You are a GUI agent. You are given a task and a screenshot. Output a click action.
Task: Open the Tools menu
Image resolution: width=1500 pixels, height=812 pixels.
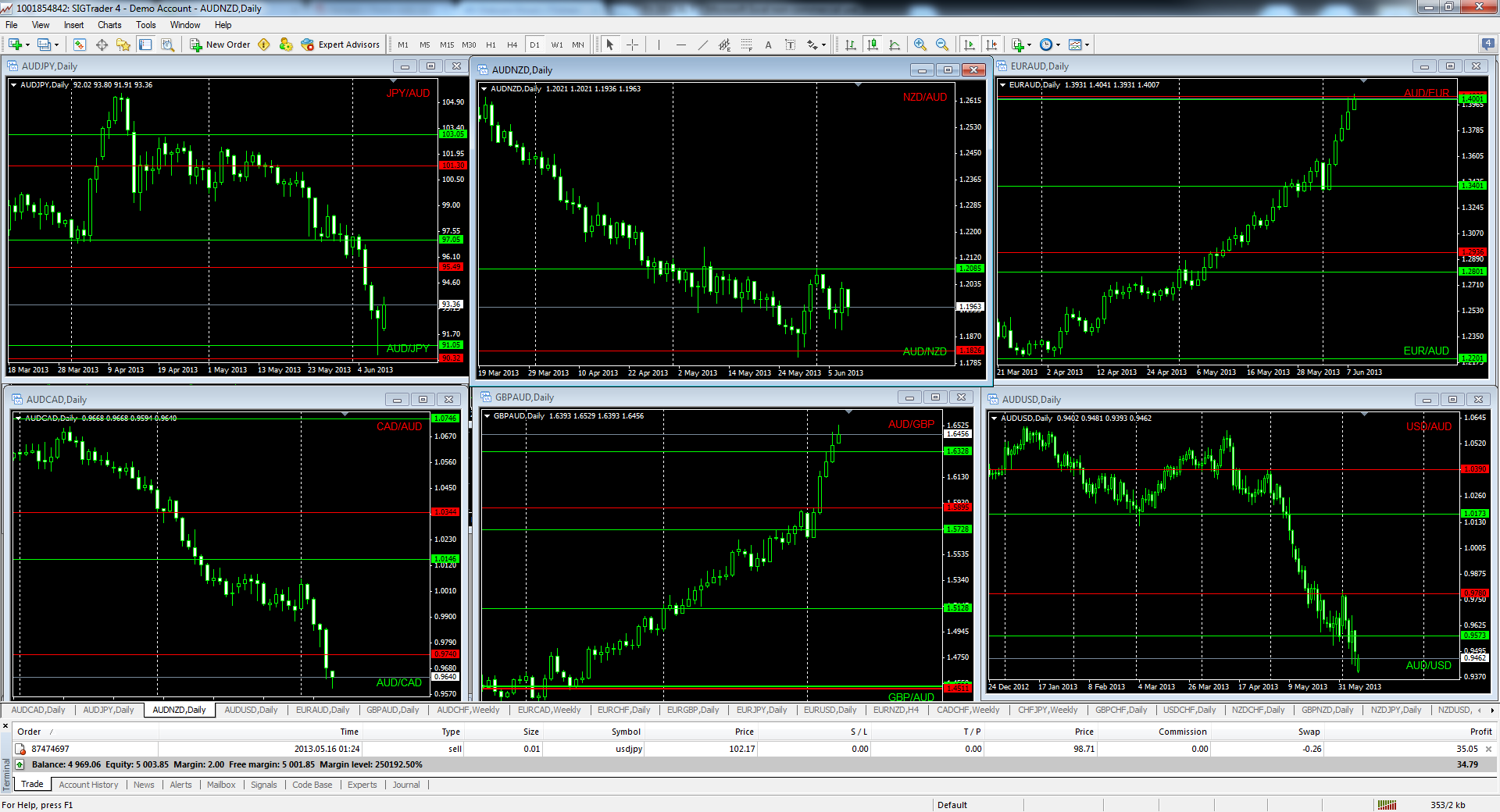tap(146, 25)
